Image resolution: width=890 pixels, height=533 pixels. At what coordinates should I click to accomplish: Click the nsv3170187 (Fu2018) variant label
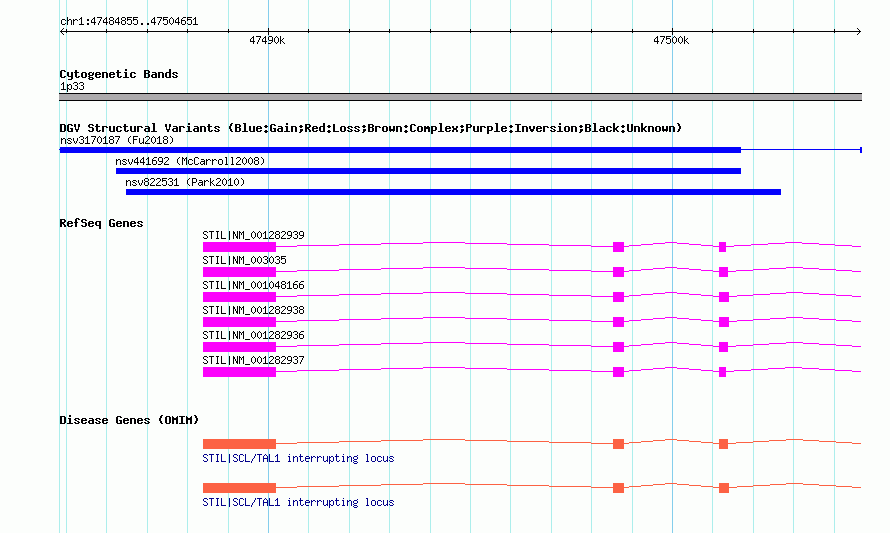click(117, 140)
